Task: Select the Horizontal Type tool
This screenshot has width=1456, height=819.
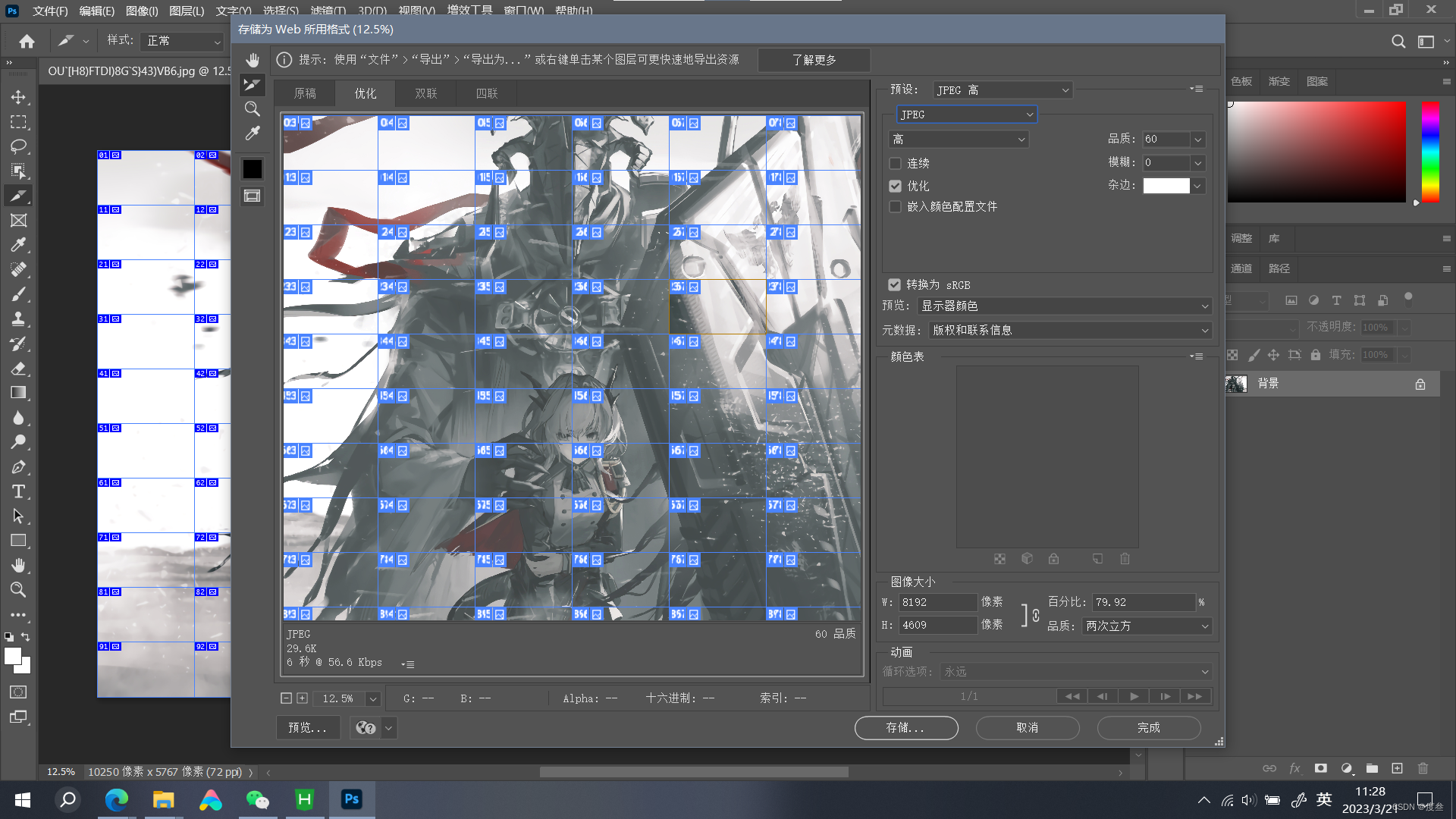Action: click(x=18, y=491)
